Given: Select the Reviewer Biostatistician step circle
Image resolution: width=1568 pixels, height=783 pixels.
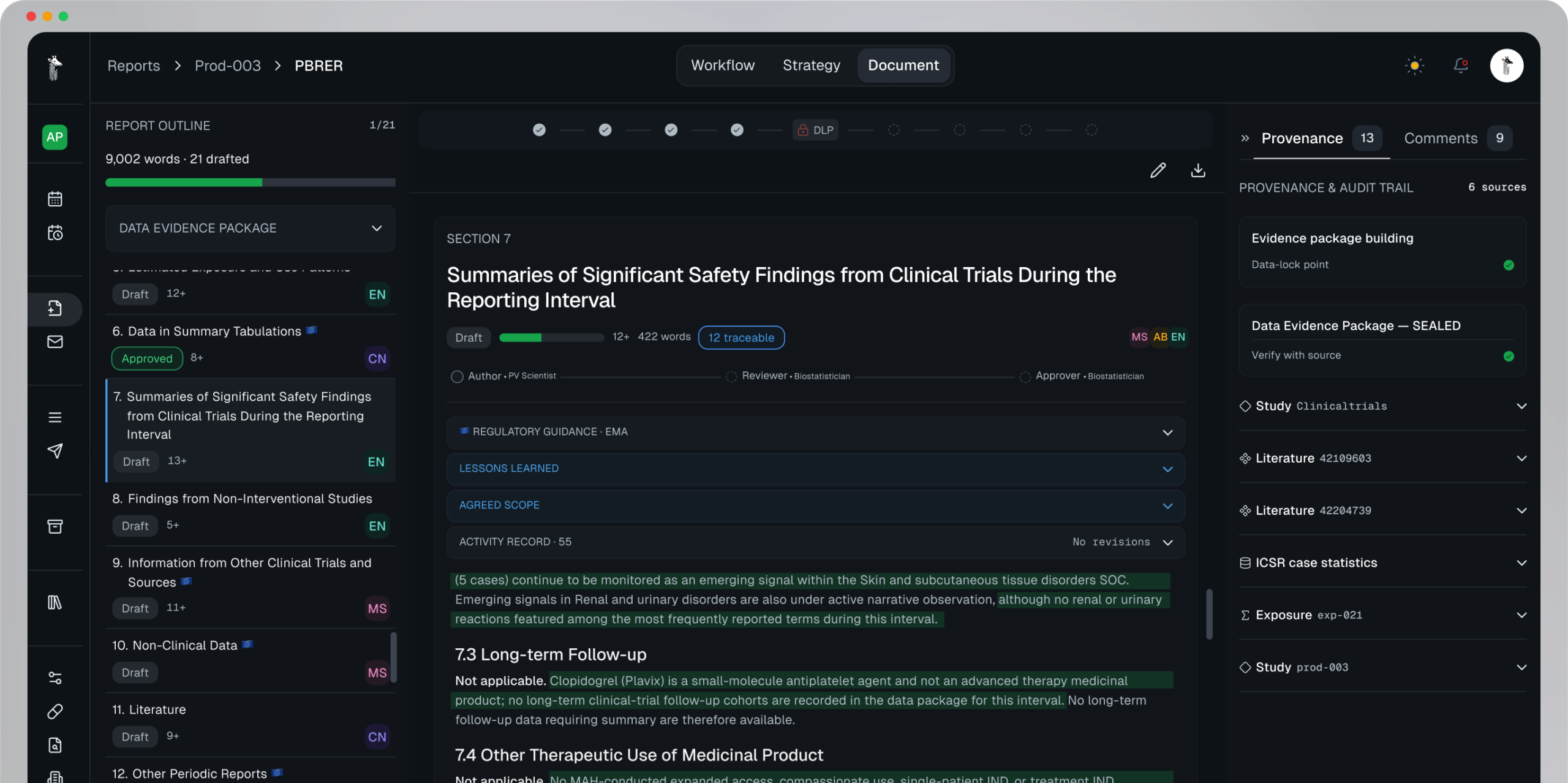Looking at the screenshot, I should pyautogui.click(x=731, y=377).
